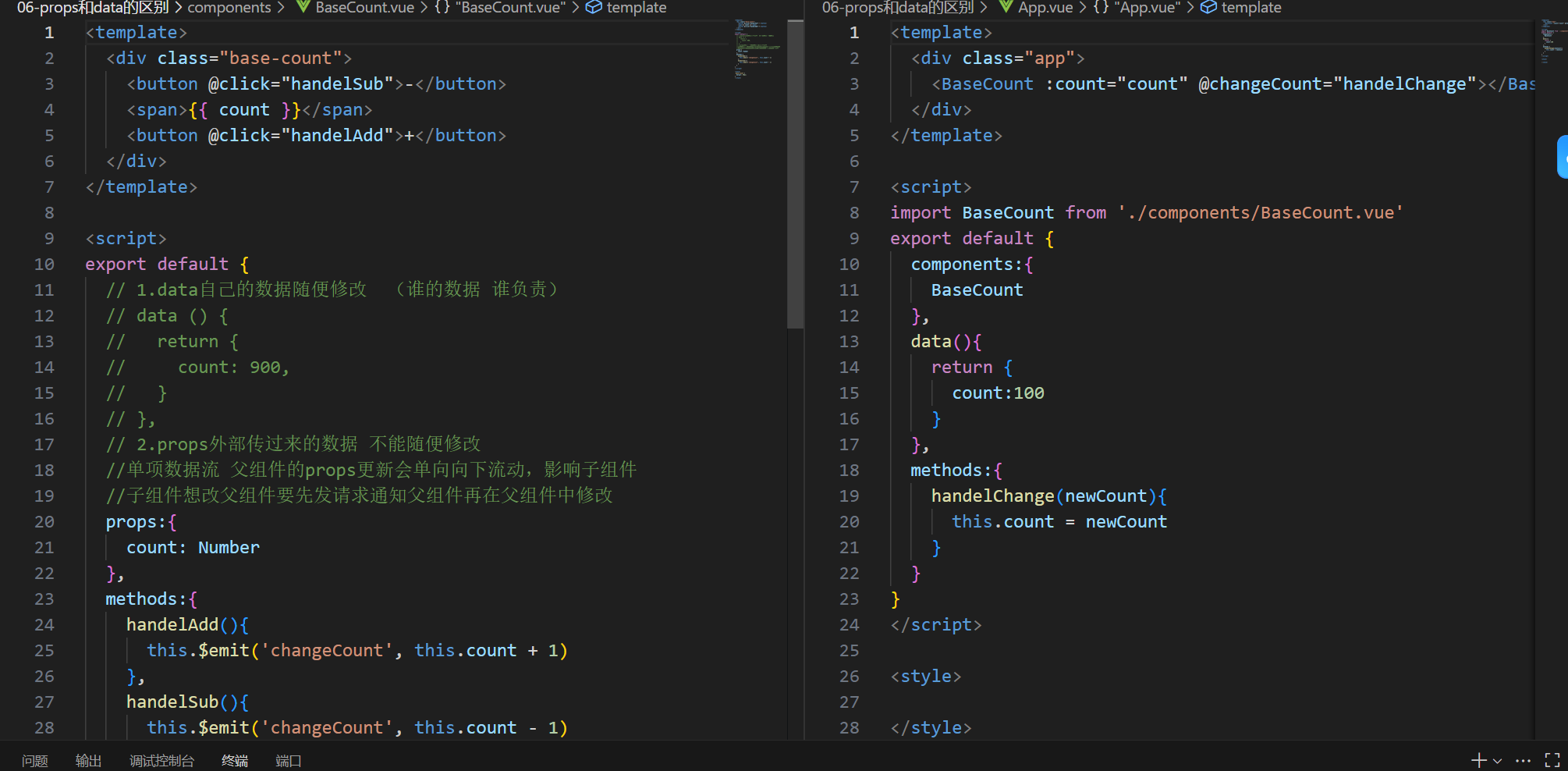Click 'components:{' in App.vue
1568x771 pixels.
972,265
